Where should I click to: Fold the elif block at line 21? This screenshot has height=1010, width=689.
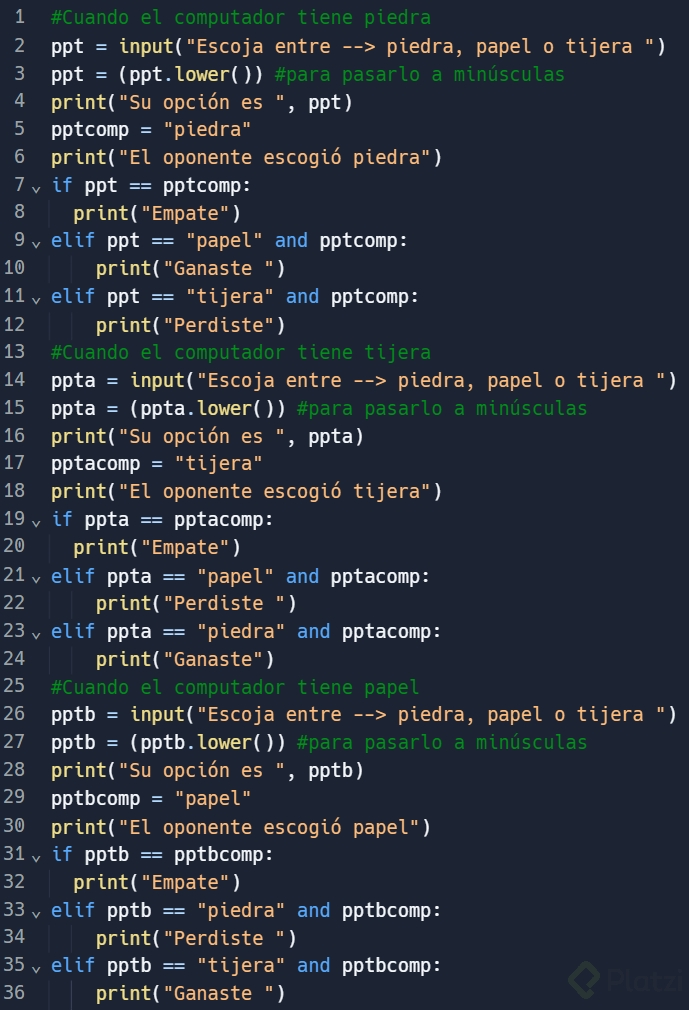click(x=37, y=578)
